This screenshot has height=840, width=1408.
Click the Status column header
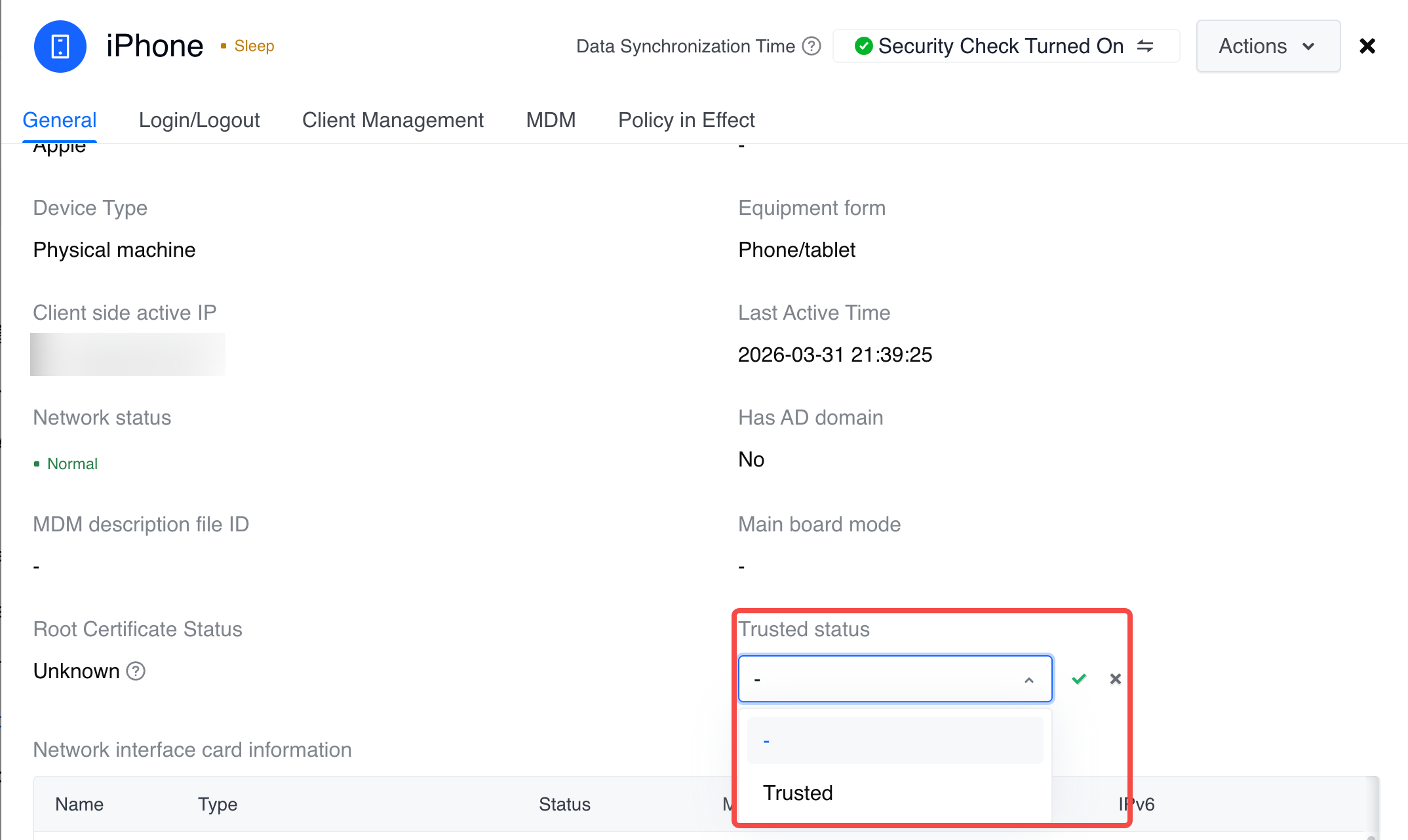point(564,804)
